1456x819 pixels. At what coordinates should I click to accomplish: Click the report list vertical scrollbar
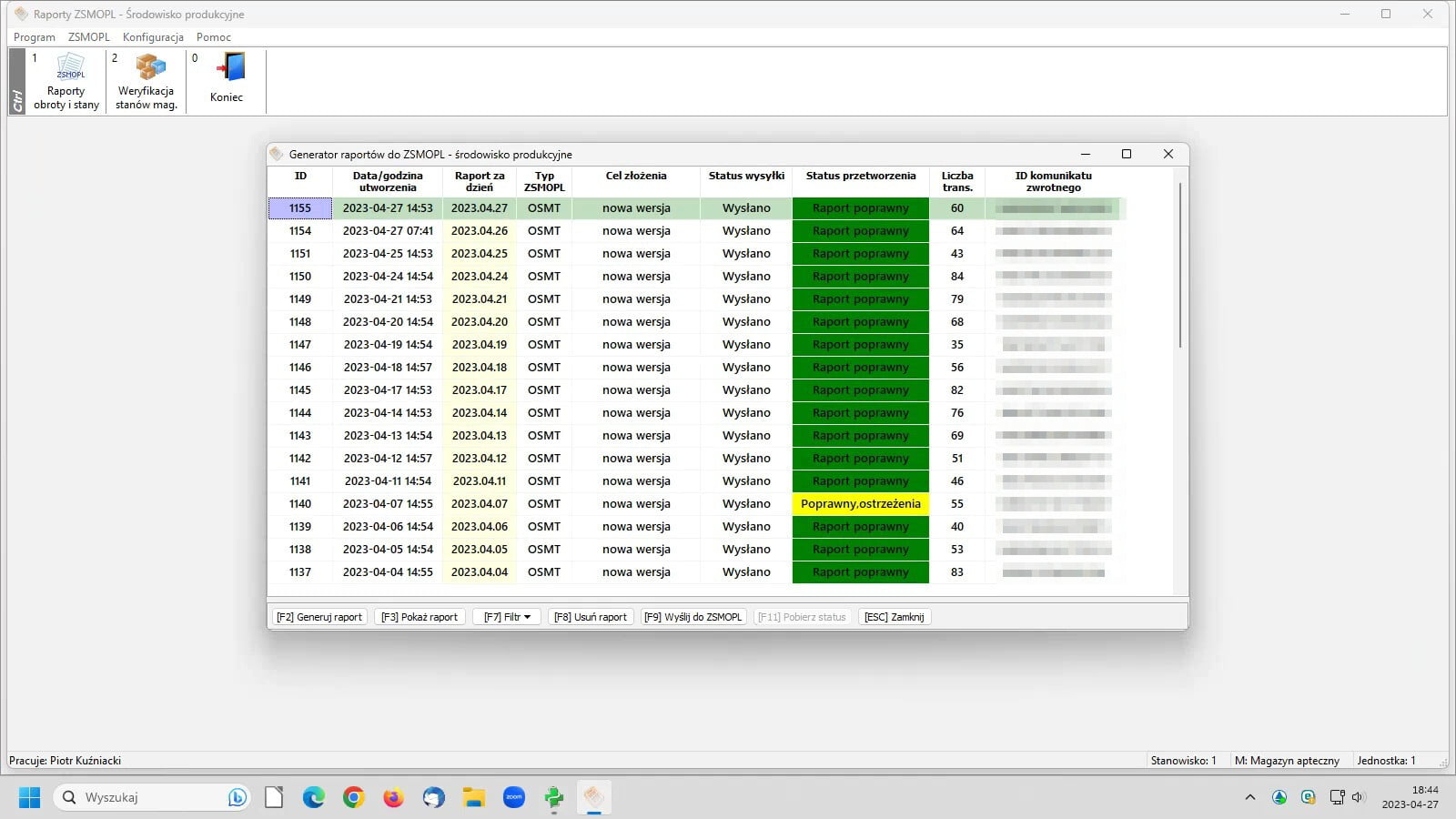[1180, 264]
